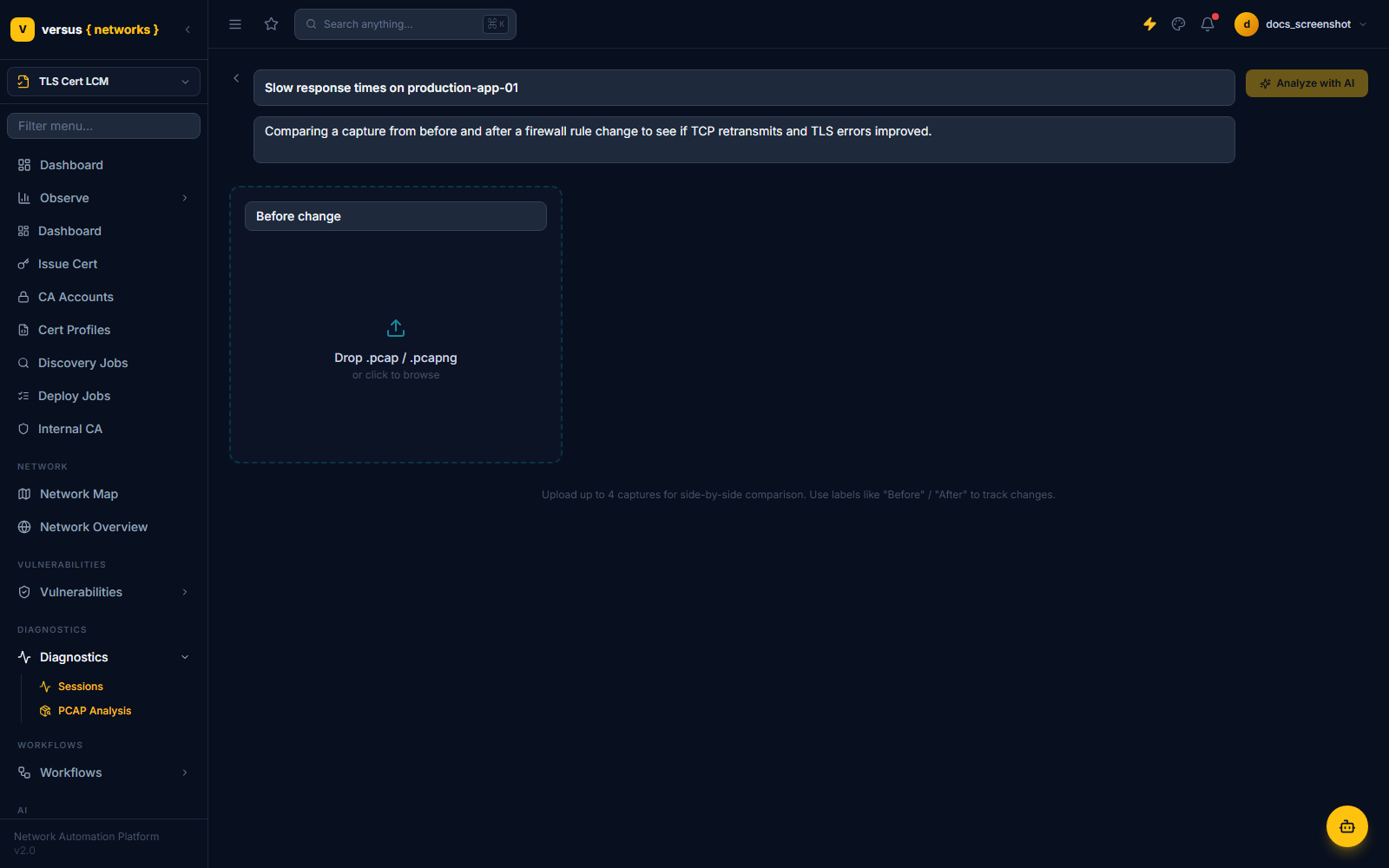The image size is (1389, 868).
Task: Open the theme palette icon
Action: (1178, 24)
